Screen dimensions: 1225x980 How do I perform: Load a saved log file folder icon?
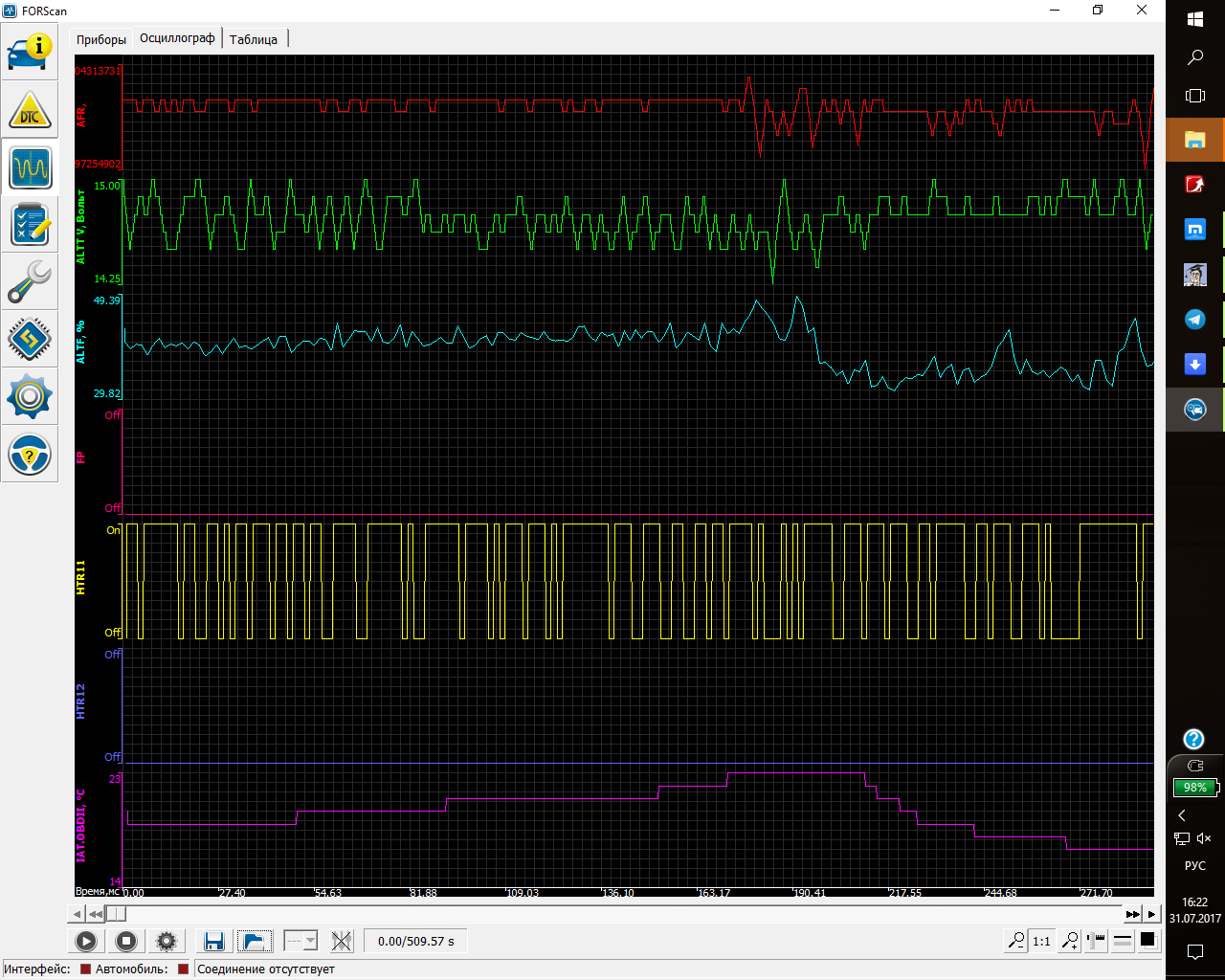click(255, 941)
